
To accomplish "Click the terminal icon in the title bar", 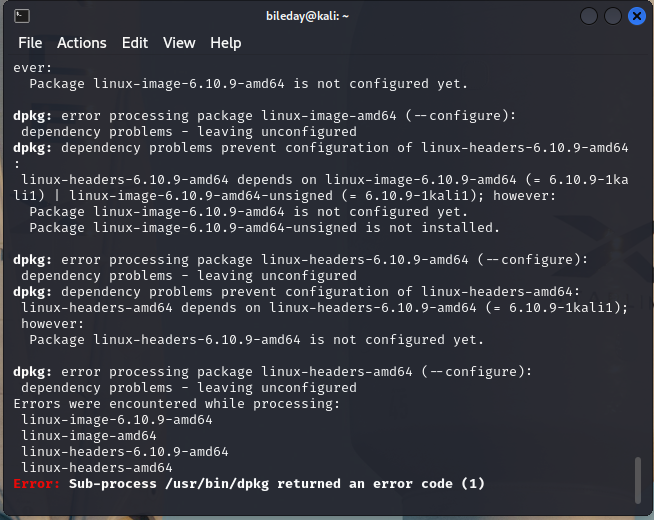I will point(22,16).
